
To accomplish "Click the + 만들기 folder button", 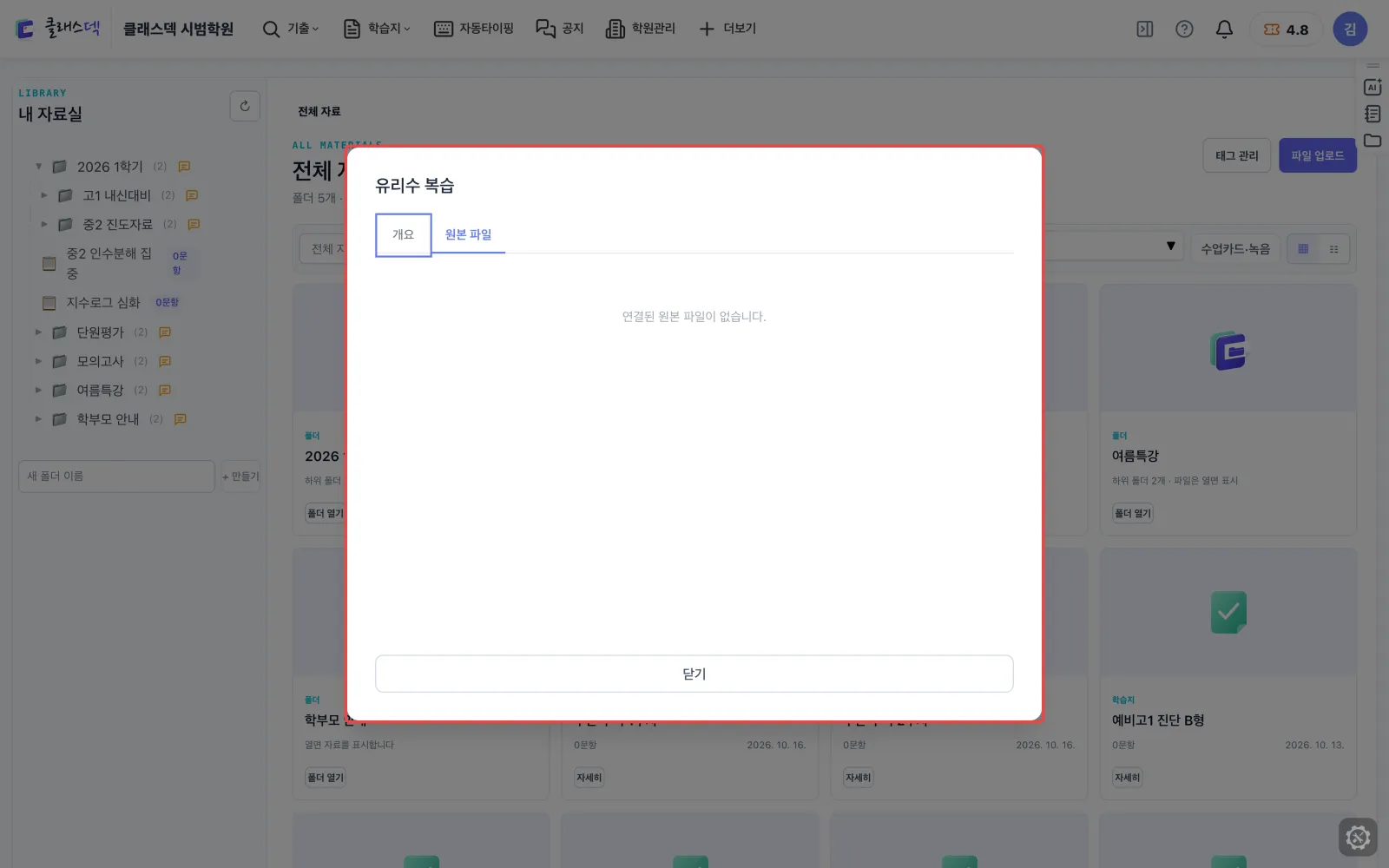I will click(x=240, y=477).
